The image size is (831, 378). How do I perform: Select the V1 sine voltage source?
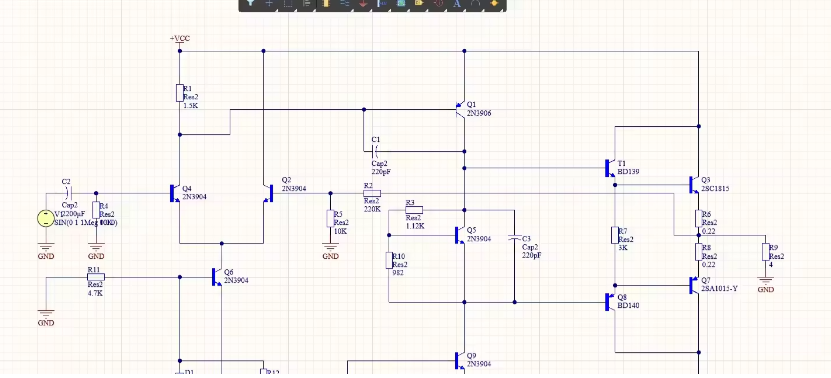46,218
